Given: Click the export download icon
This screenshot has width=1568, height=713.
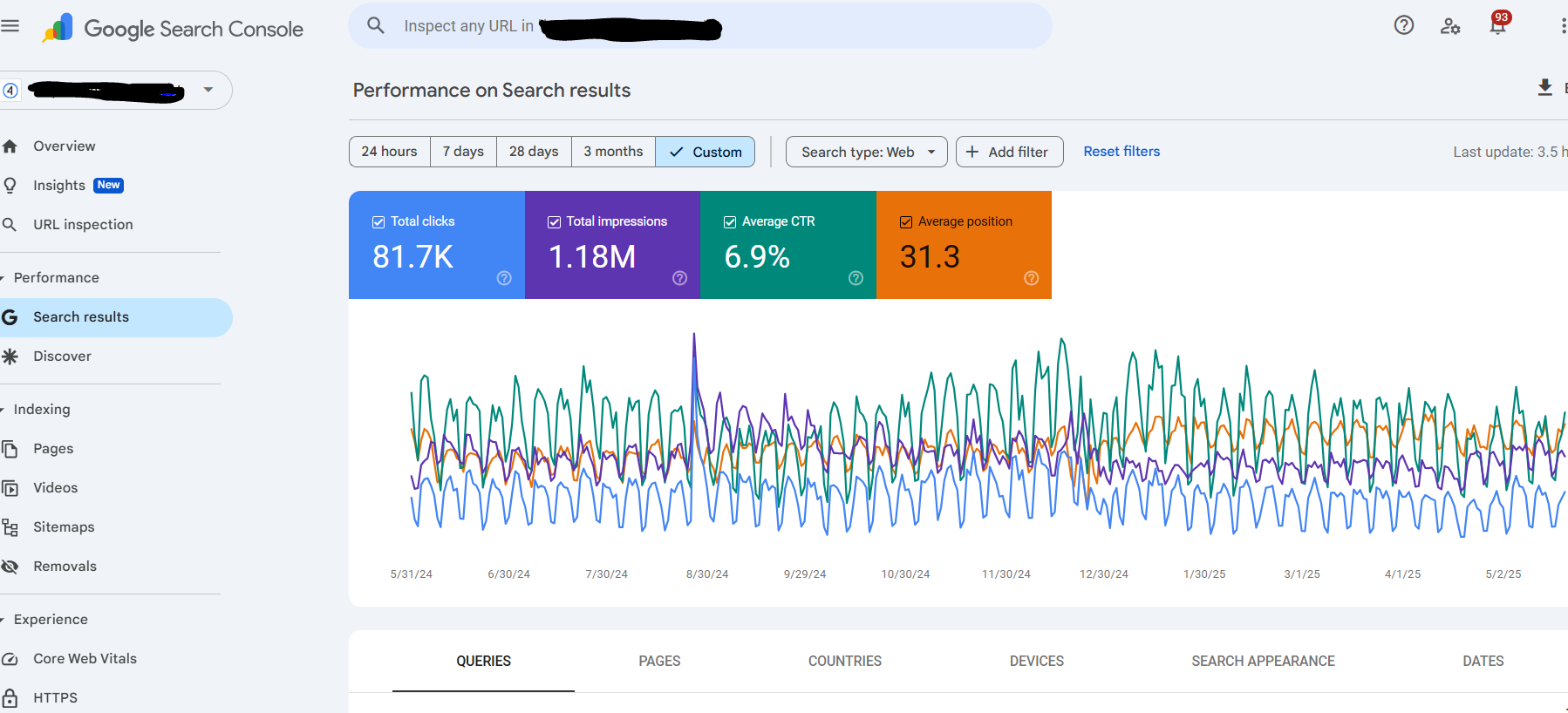Looking at the screenshot, I should point(1544,87).
